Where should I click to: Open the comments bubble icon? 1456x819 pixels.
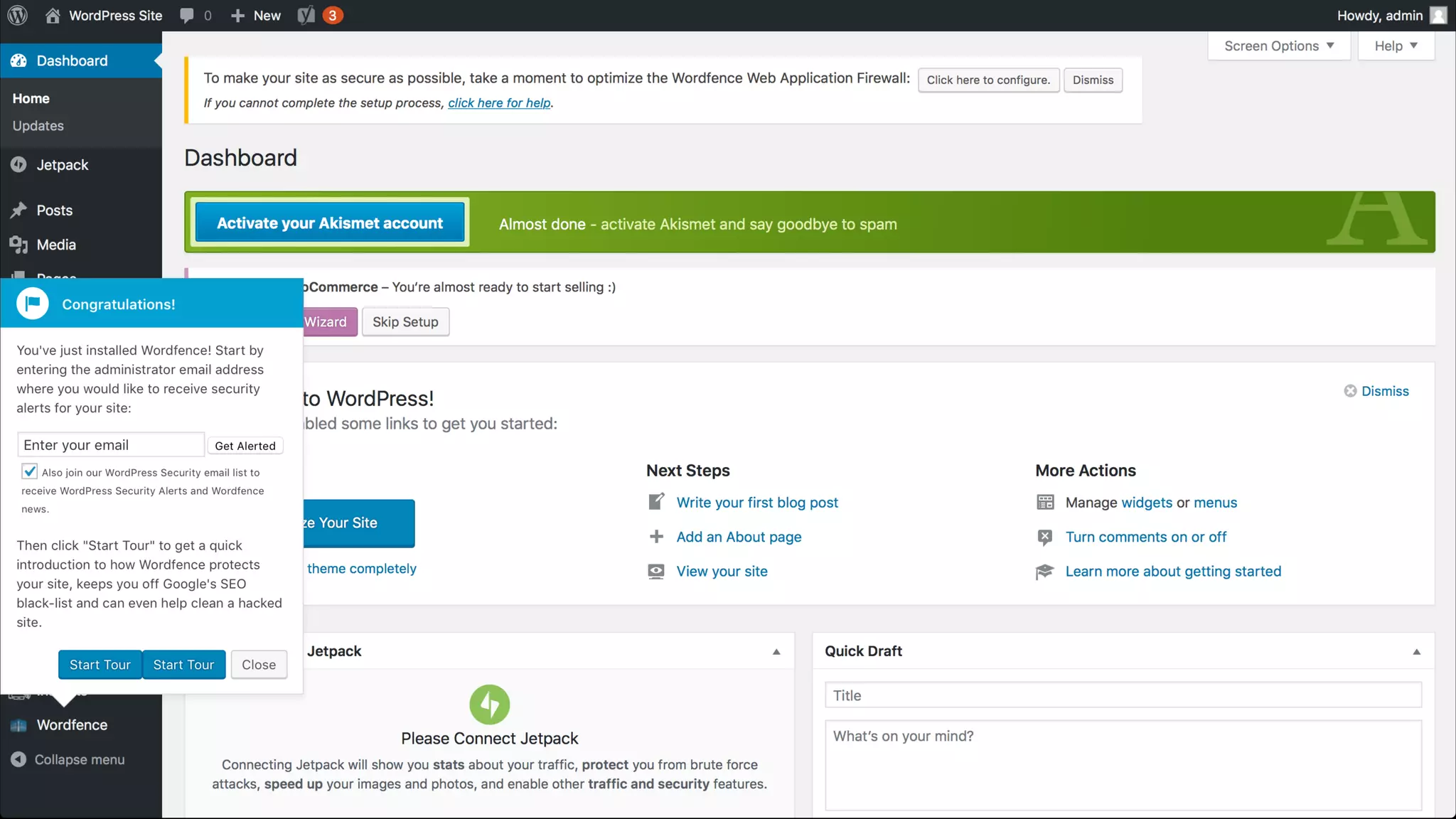(x=187, y=15)
